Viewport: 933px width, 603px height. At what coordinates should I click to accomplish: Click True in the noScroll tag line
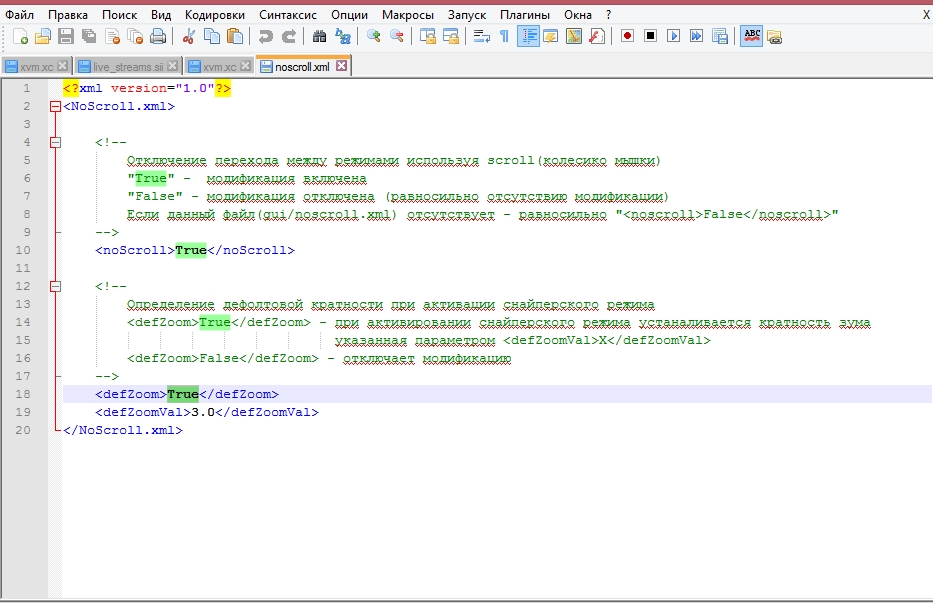(190, 251)
